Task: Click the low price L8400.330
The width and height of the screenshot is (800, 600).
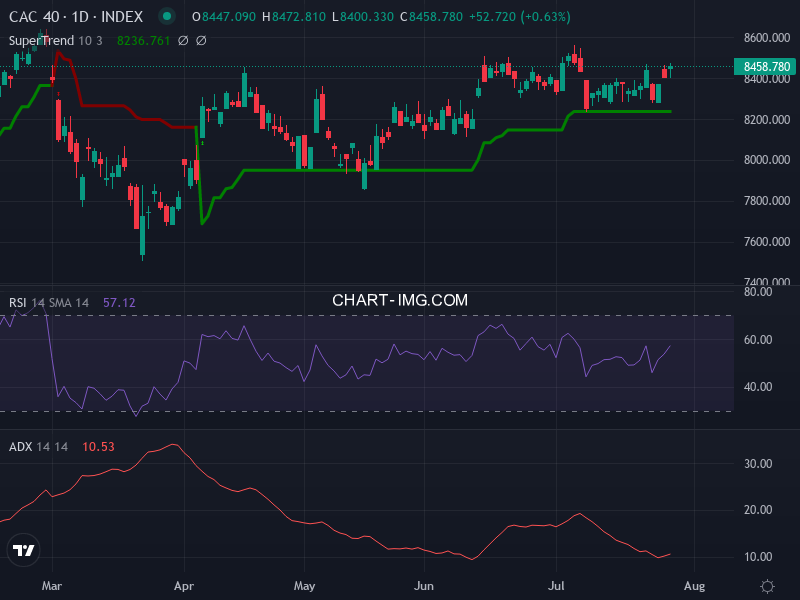Action: point(363,17)
